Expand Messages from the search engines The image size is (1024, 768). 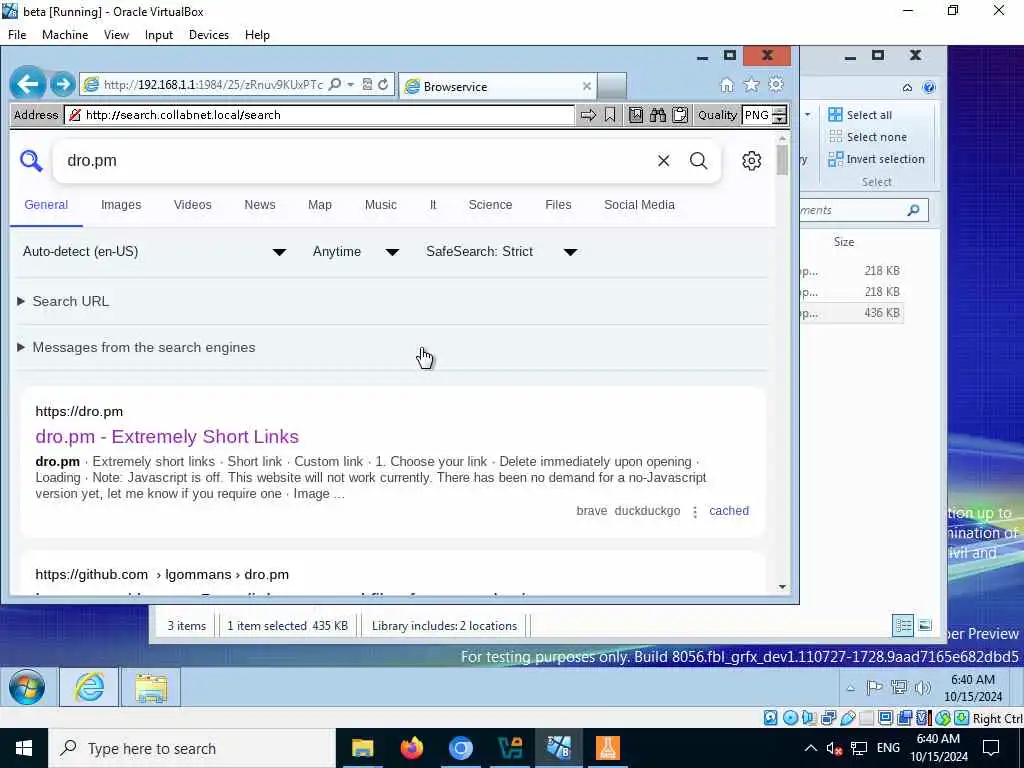(x=136, y=347)
